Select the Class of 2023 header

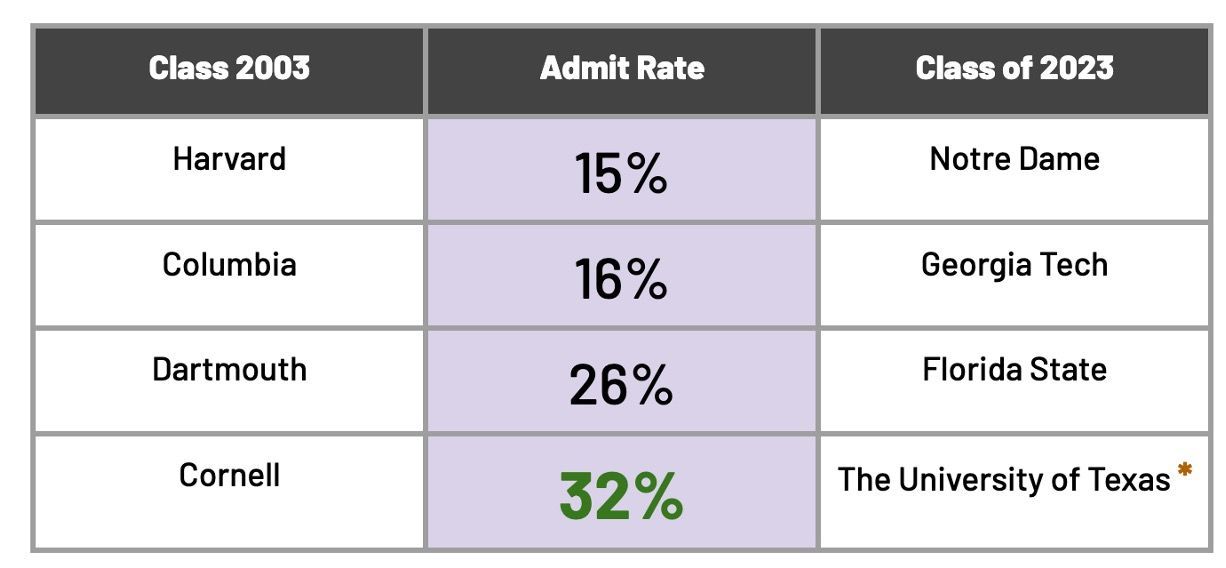point(1014,70)
